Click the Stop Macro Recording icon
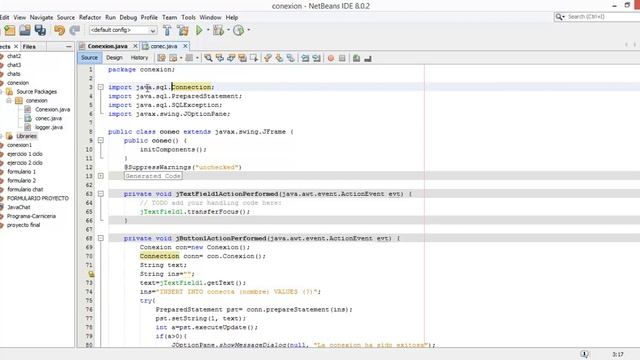Viewport: 640px width, 360px height. (342, 58)
